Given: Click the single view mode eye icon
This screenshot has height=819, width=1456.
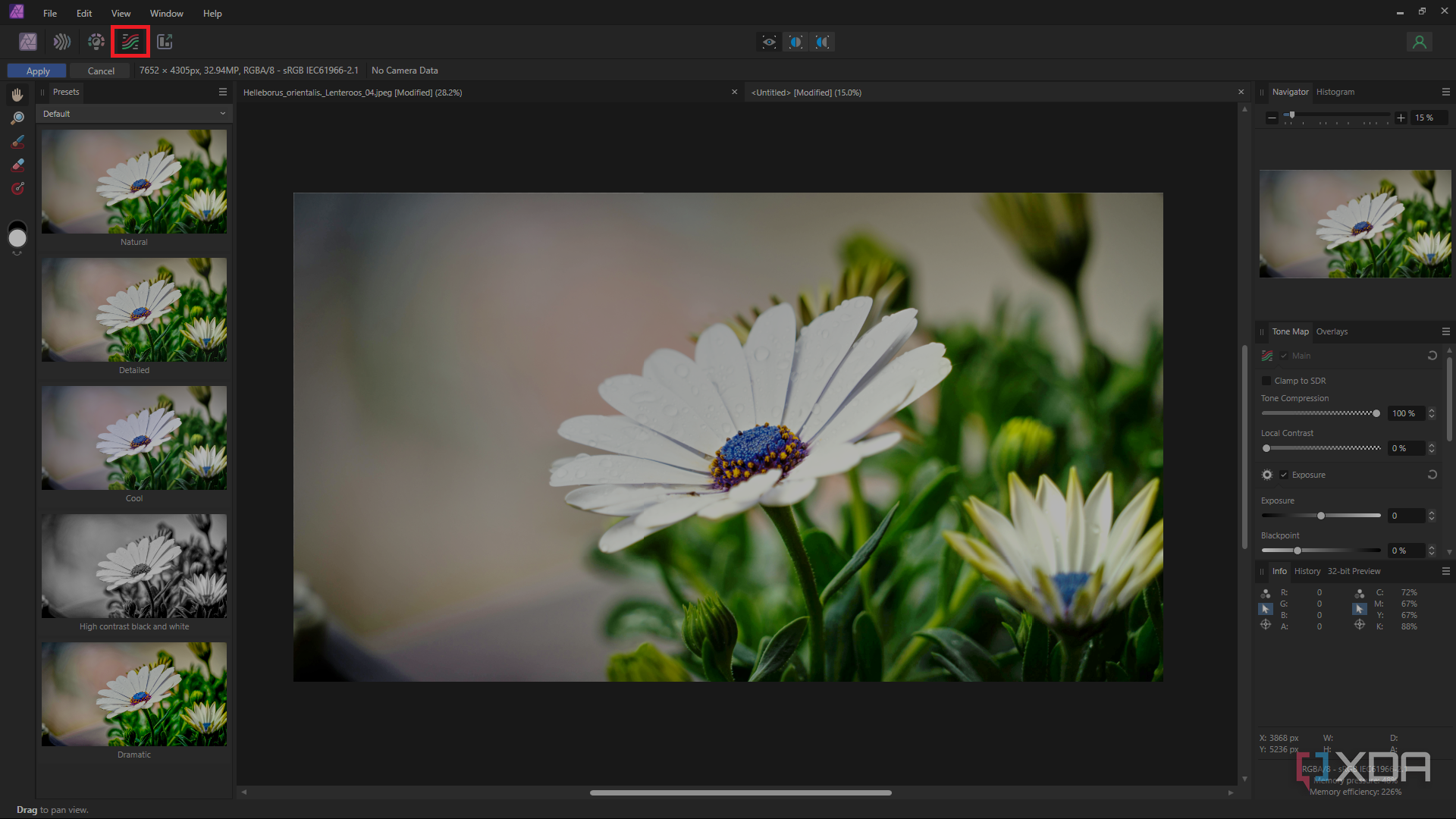Looking at the screenshot, I should (x=769, y=42).
